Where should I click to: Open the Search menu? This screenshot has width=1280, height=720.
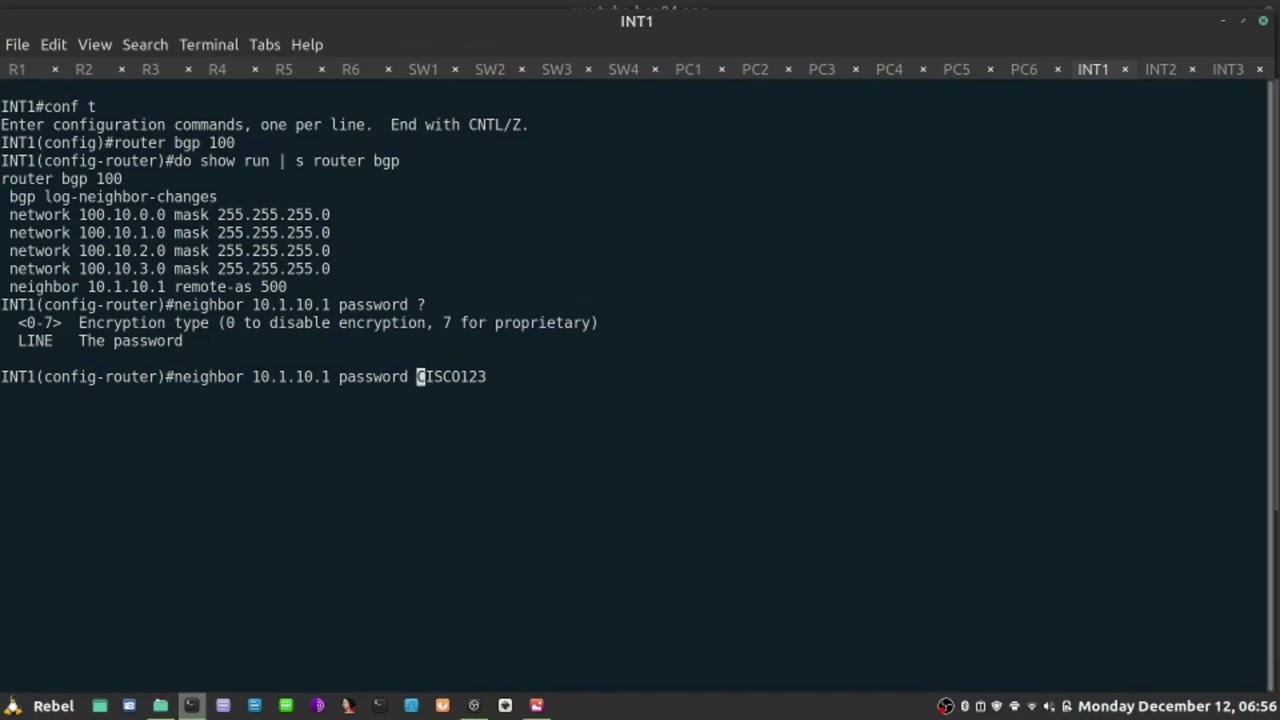click(x=145, y=45)
